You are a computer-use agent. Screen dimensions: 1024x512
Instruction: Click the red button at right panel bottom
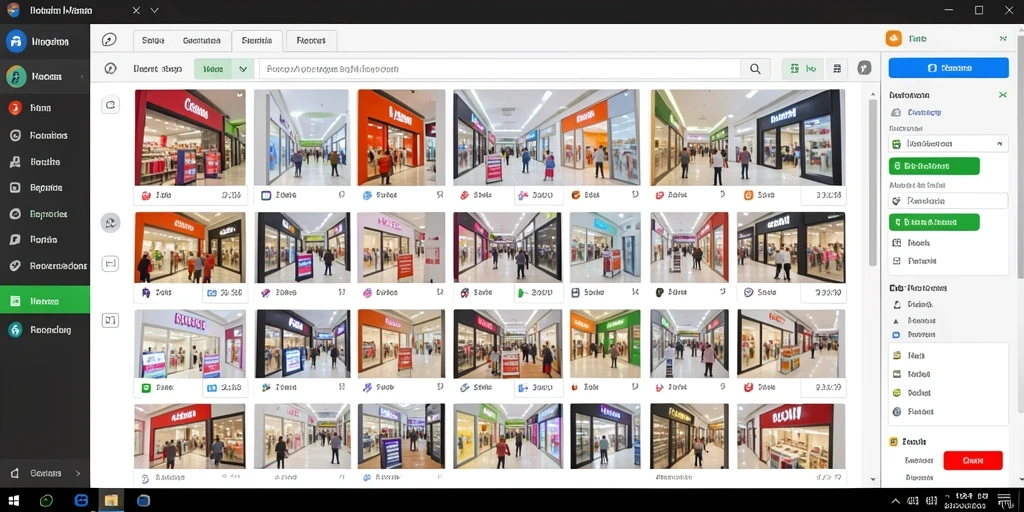[972, 460]
